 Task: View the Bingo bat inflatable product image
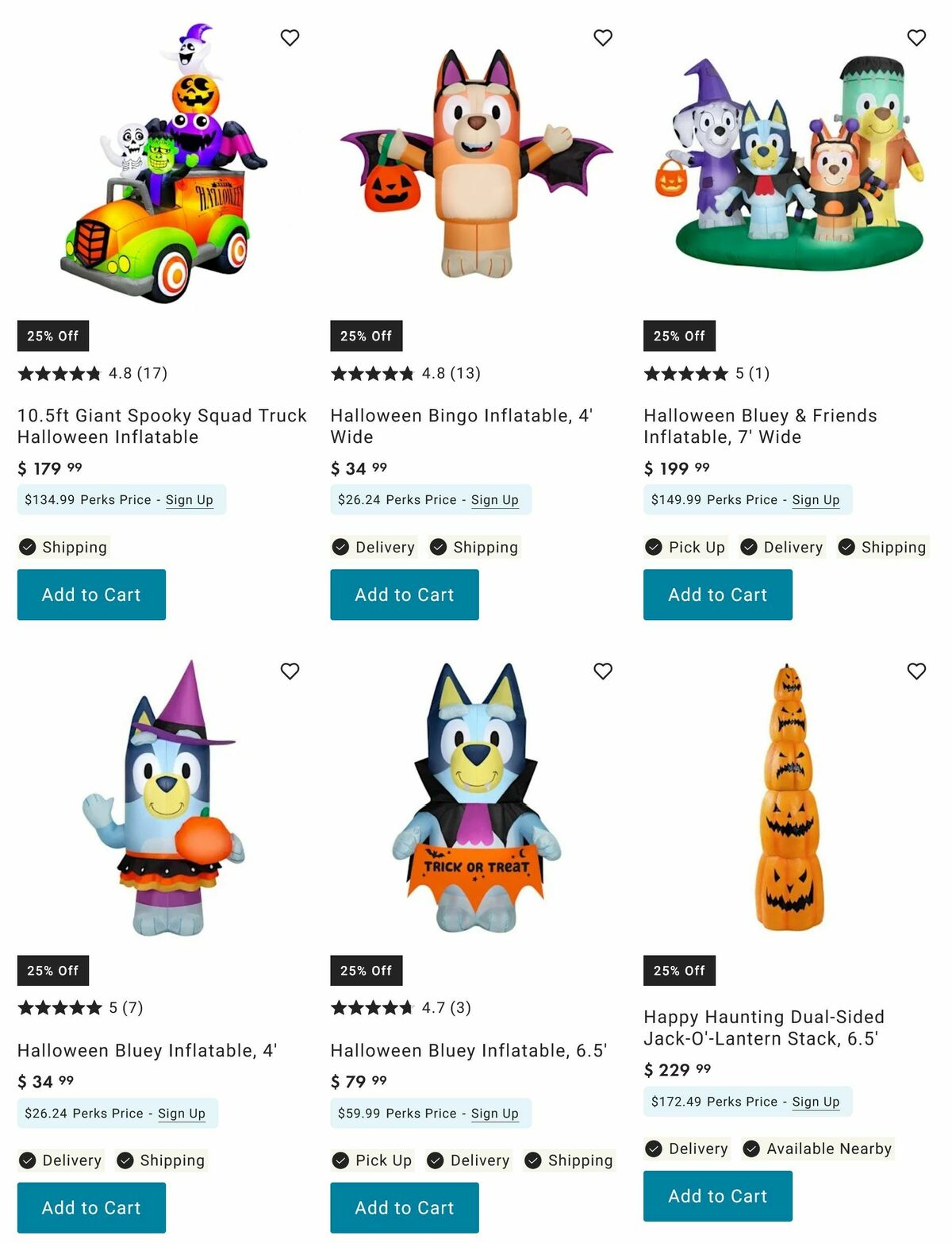pyautogui.click(x=474, y=163)
